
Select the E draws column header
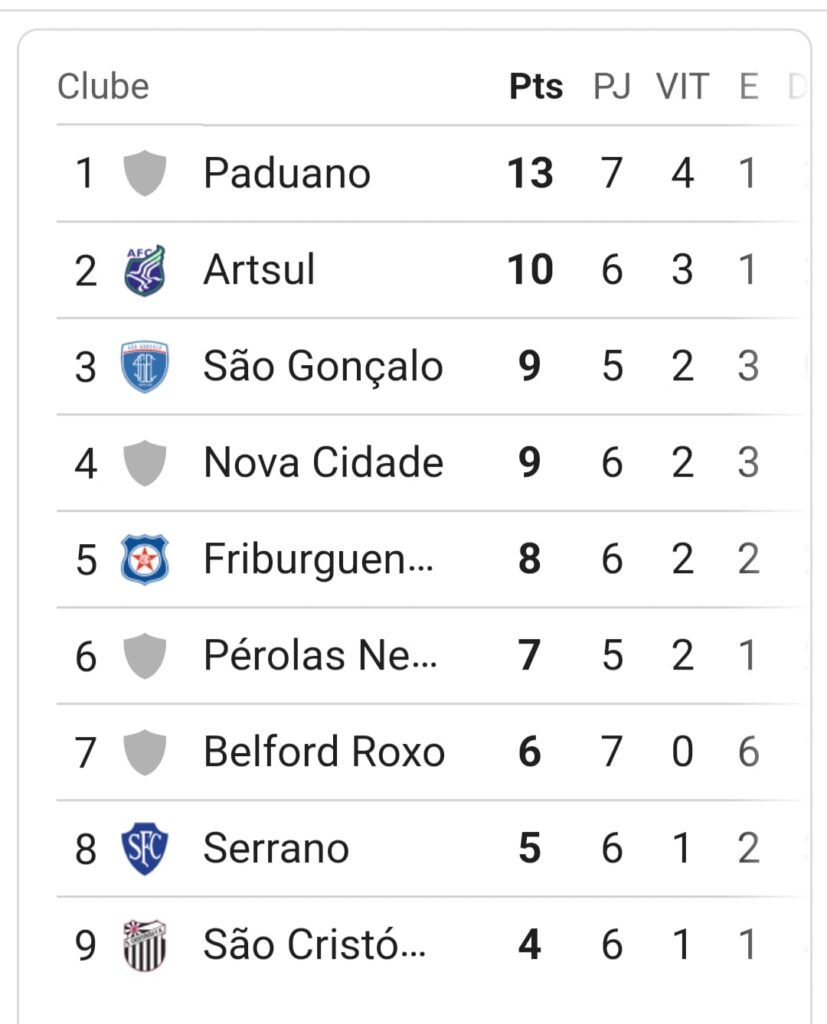click(749, 86)
